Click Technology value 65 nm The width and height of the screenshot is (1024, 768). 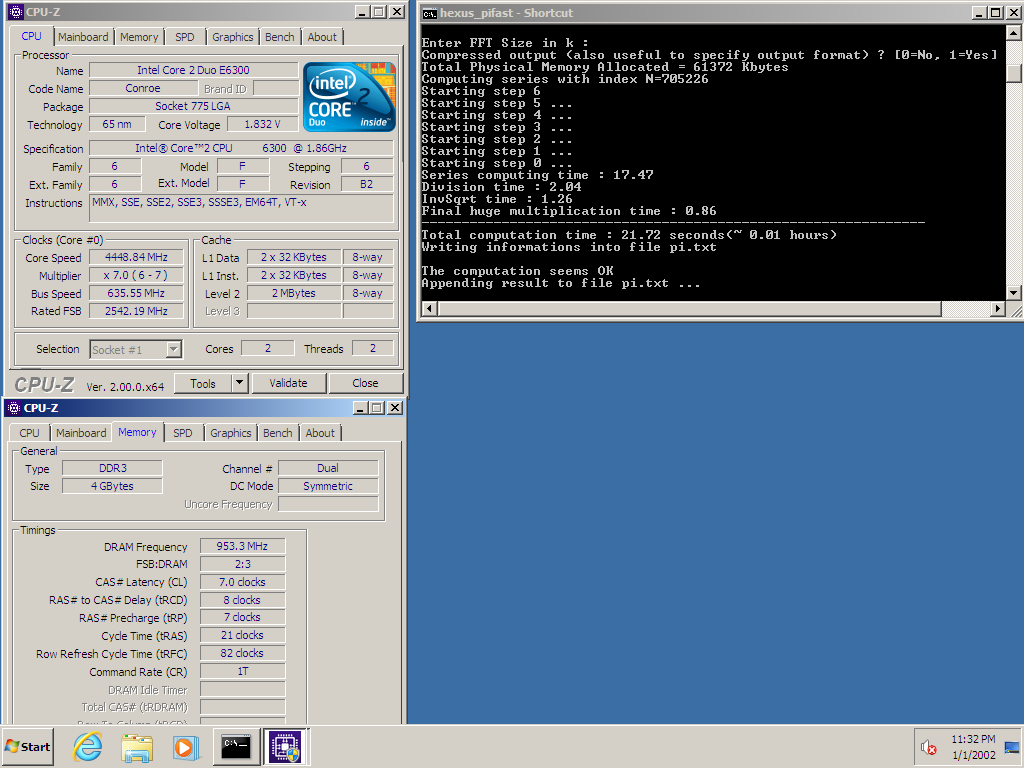[x=117, y=124]
